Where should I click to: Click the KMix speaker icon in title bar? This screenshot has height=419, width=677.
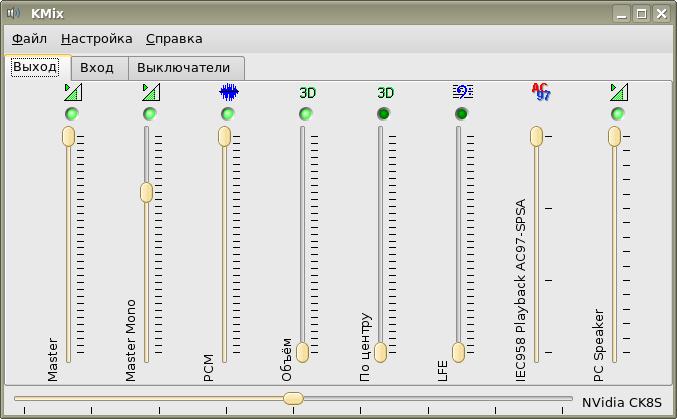point(13,13)
